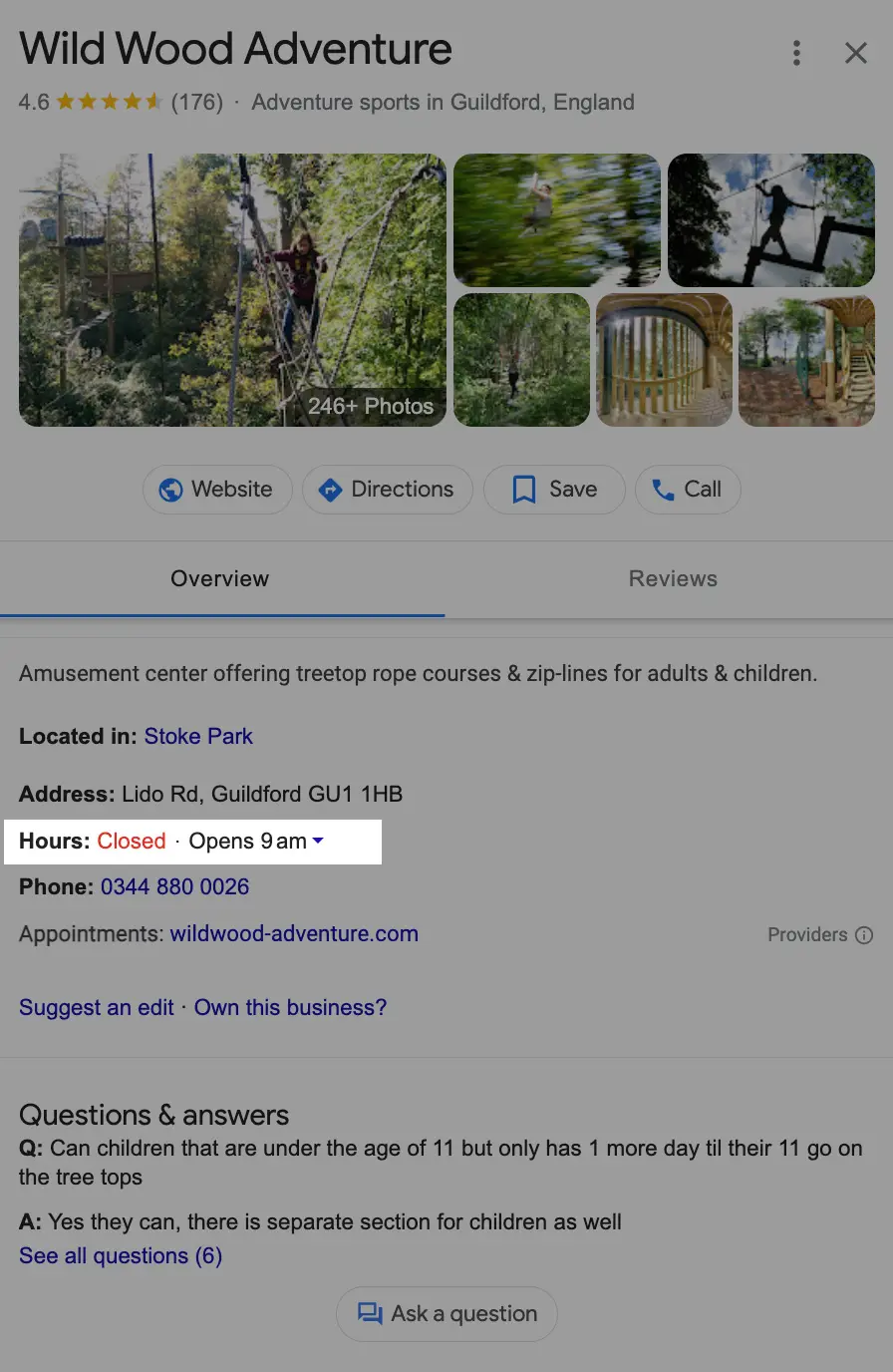Open the main 246+ Photos thumbnail
This screenshot has height=1372, width=893.
(232, 290)
